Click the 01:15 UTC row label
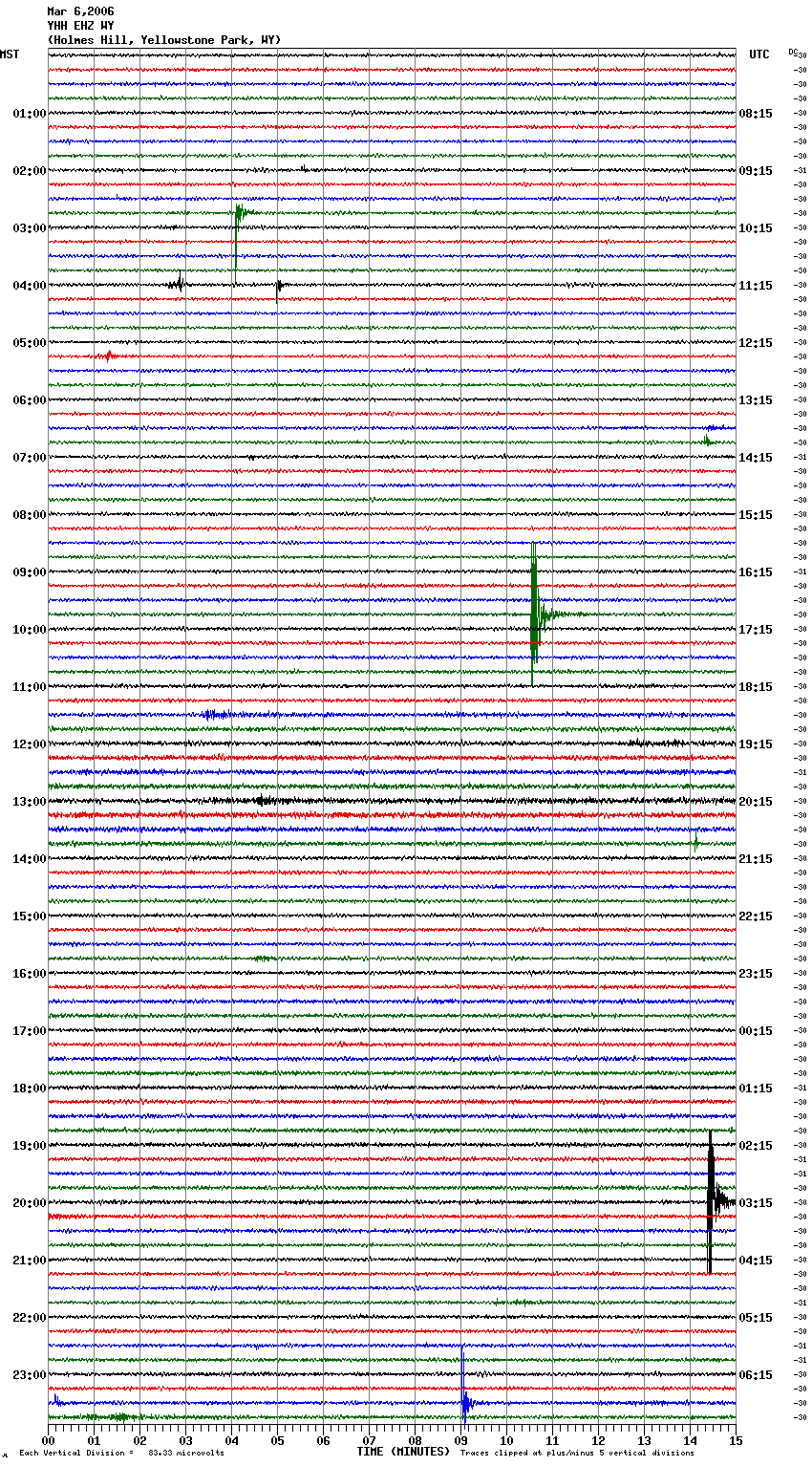The width and height of the screenshot is (812, 1466). (756, 1089)
